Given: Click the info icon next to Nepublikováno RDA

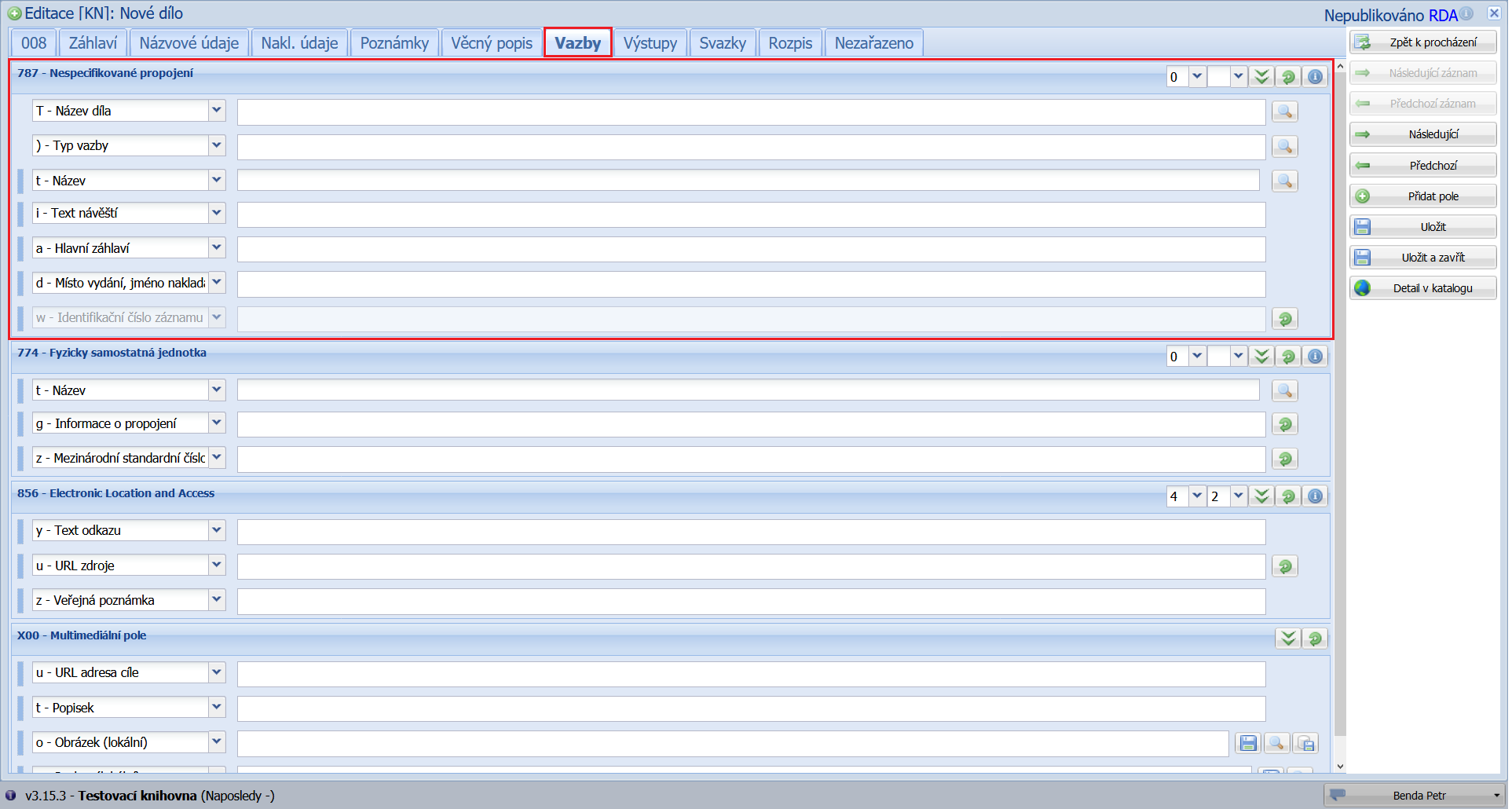Looking at the screenshot, I should [1466, 14].
